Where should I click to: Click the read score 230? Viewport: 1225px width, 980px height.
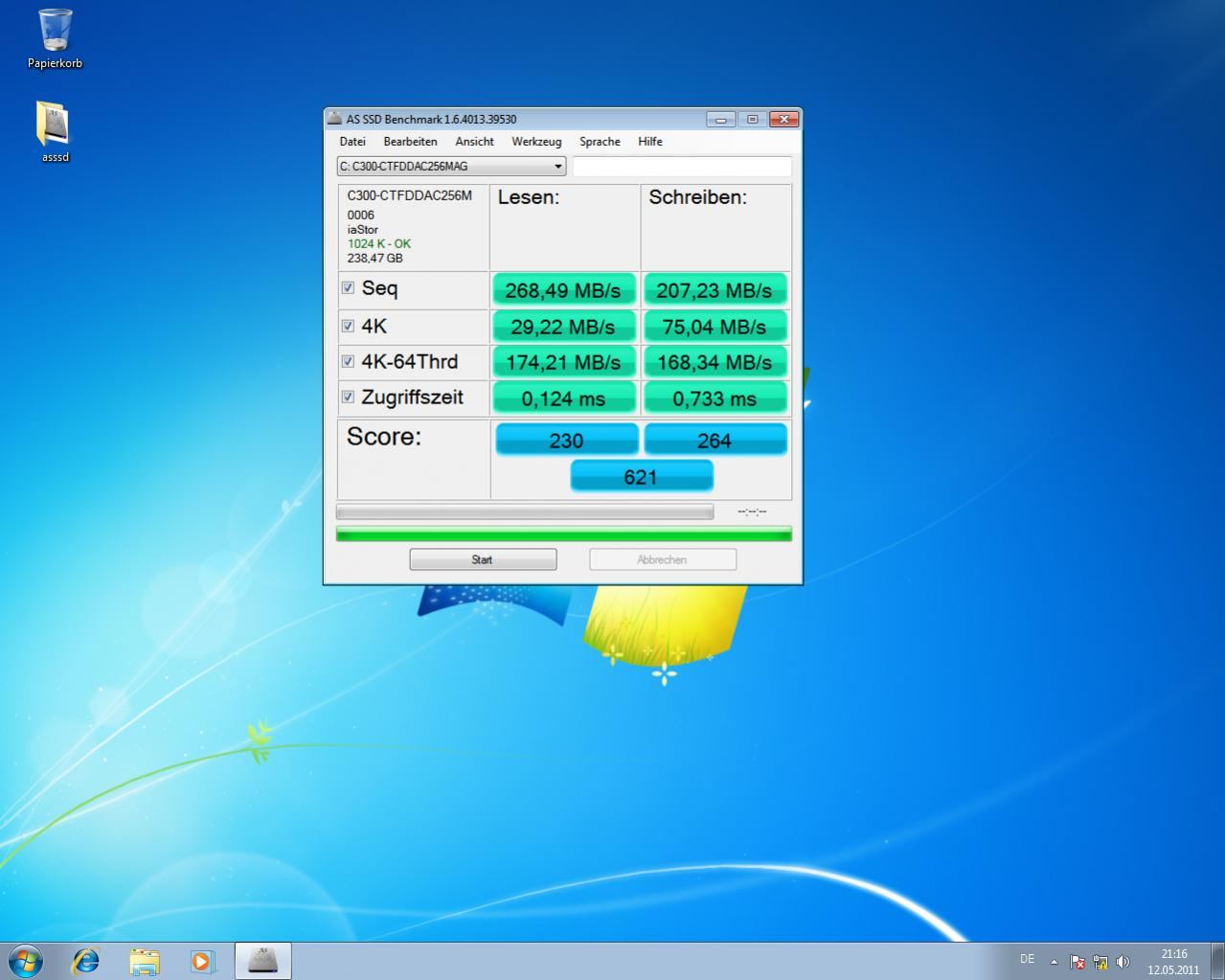click(566, 440)
